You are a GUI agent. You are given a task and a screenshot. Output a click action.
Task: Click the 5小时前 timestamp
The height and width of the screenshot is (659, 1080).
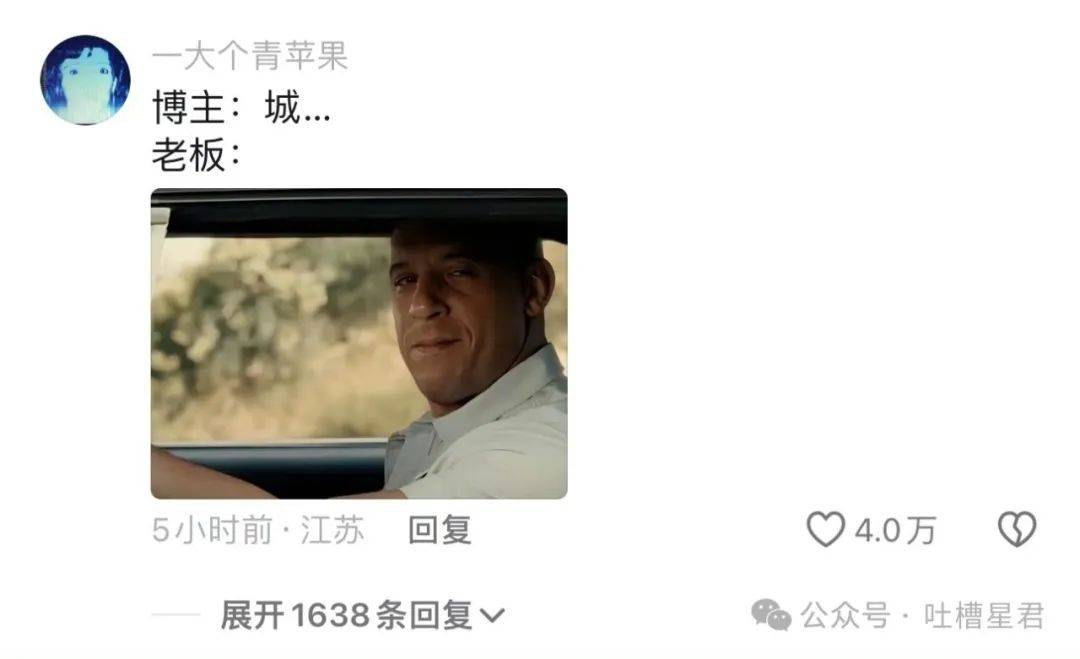212,530
